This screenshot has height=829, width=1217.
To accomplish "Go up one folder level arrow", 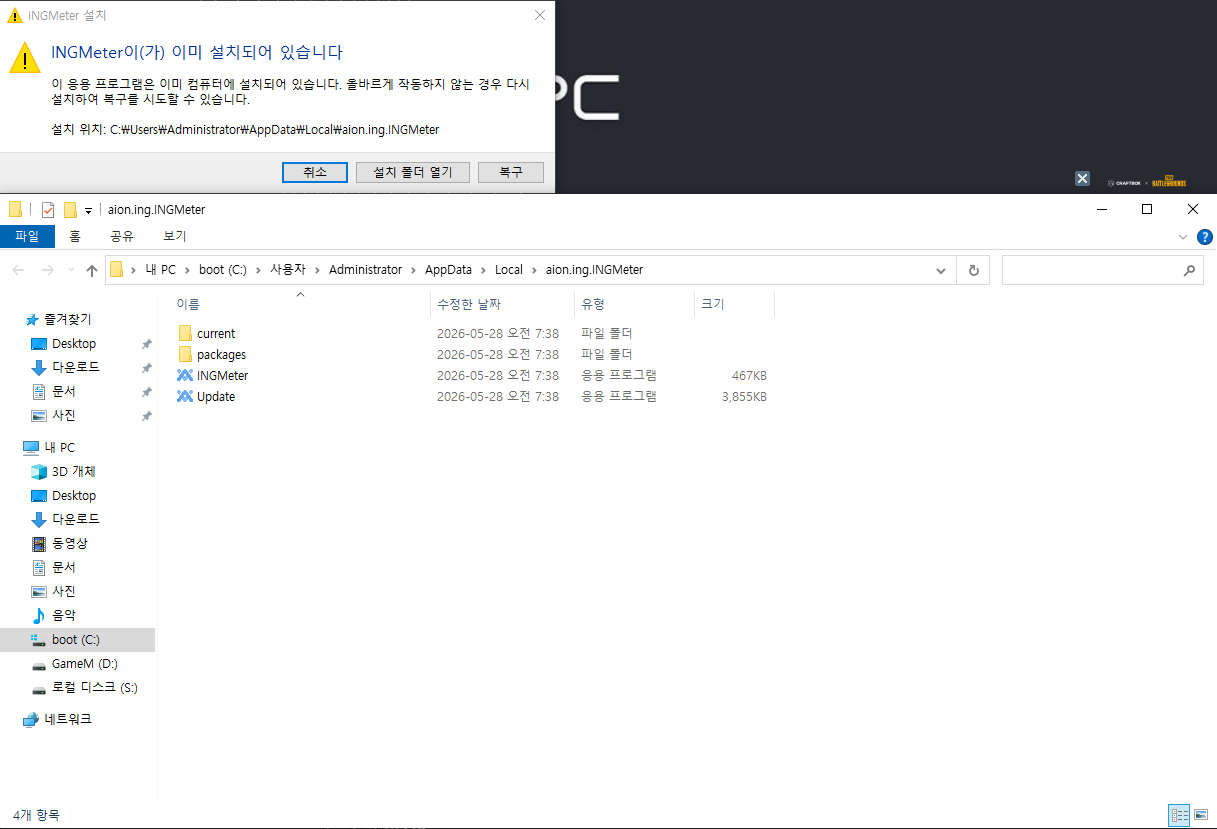I will tap(92, 270).
